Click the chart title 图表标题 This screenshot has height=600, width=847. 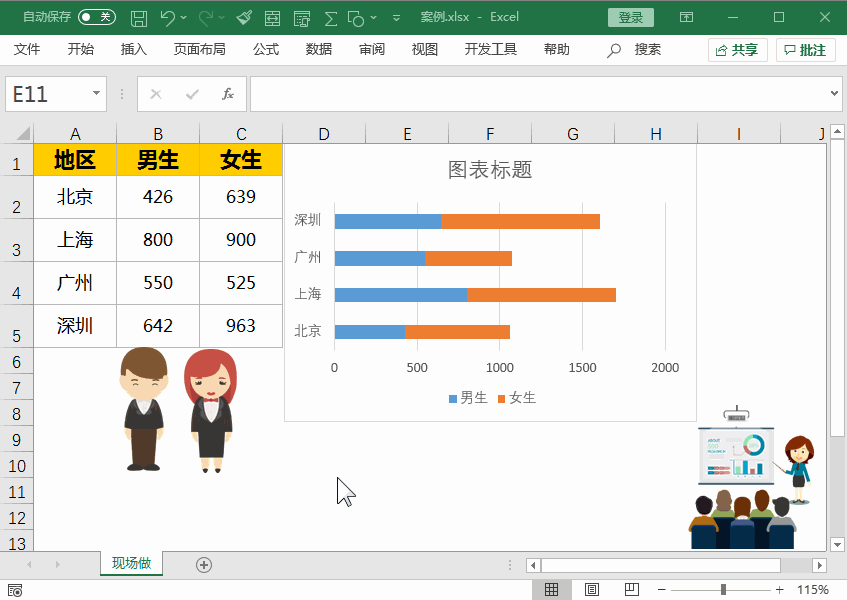(x=490, y=170)
